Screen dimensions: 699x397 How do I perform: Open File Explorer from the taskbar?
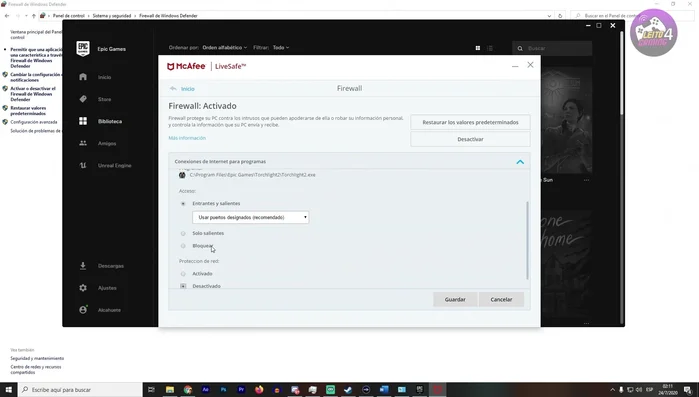tap(170, 389)
